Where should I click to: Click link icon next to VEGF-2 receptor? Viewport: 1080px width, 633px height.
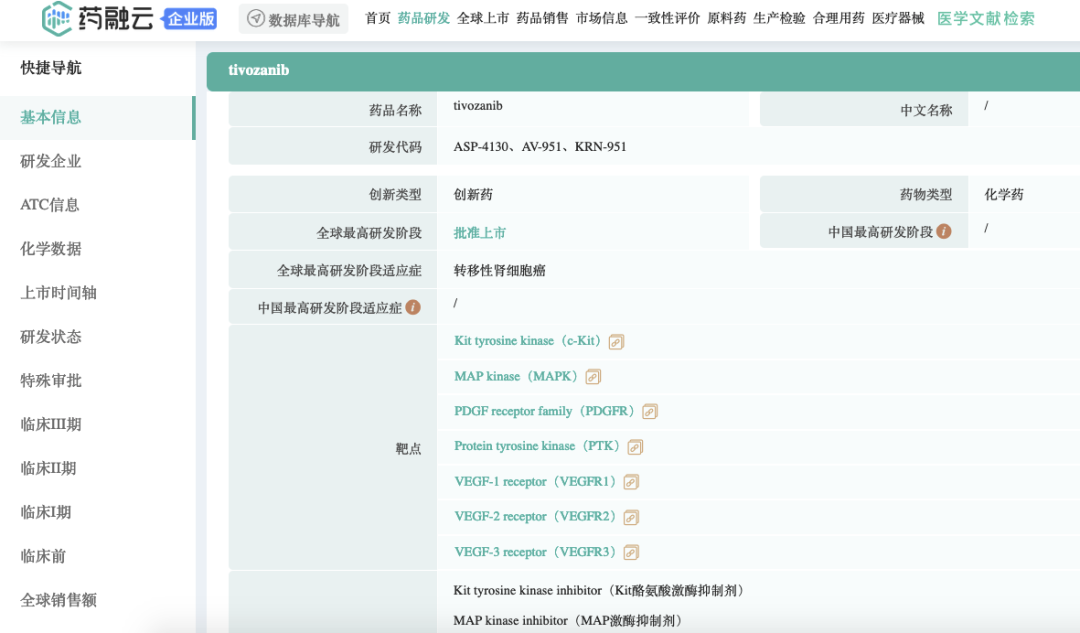point(631,517)
